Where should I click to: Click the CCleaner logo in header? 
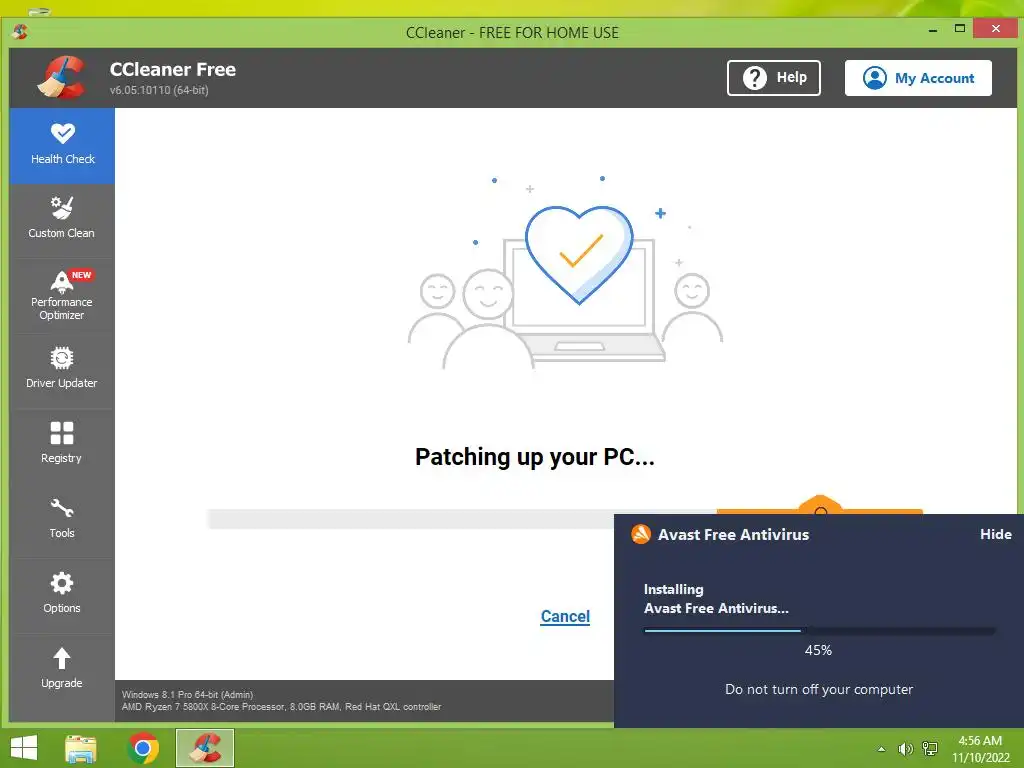[x=62, y=77]
